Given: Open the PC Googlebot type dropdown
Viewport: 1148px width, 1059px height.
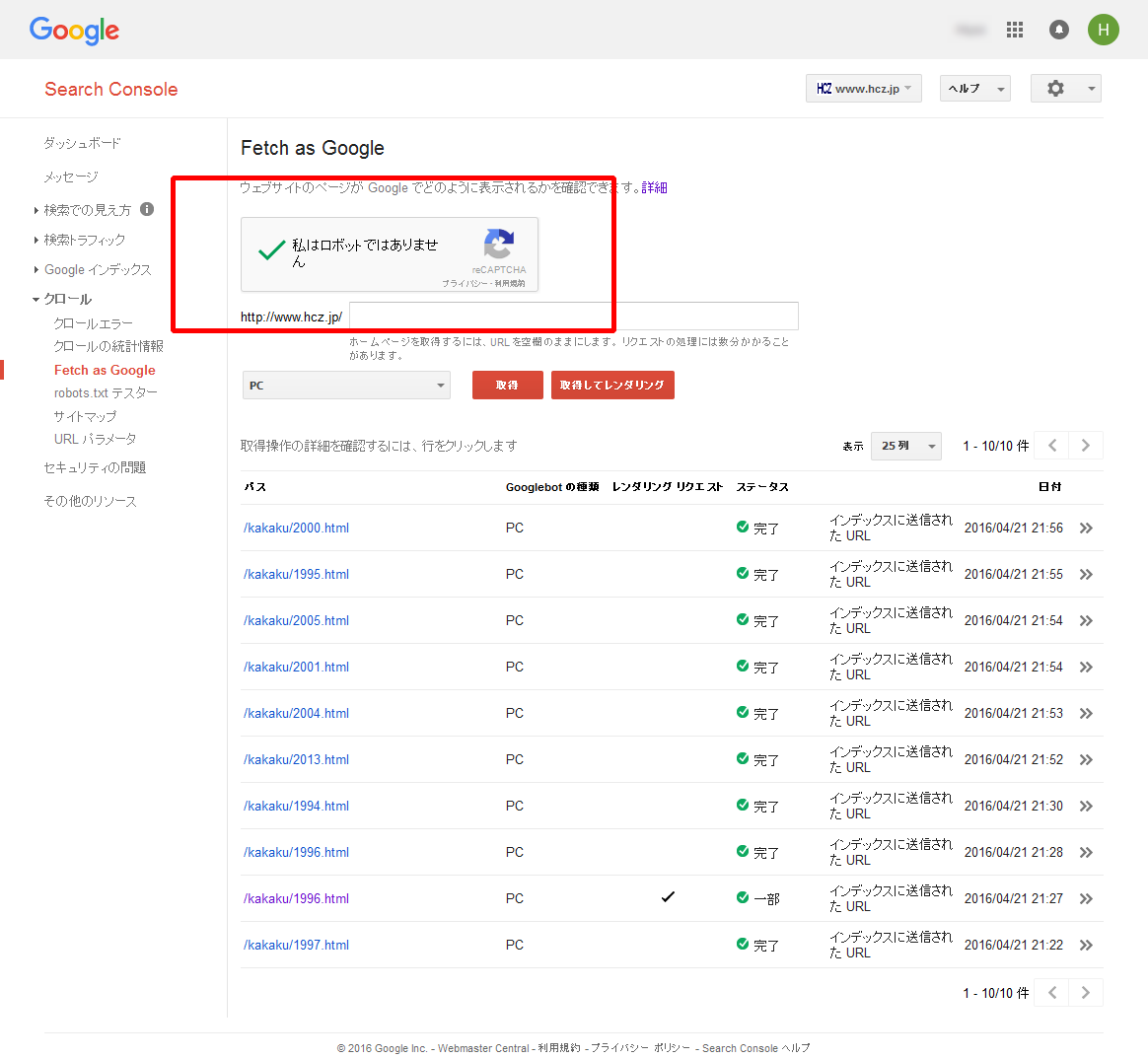Looking at the screenshot, I should (x=346, y=385).
